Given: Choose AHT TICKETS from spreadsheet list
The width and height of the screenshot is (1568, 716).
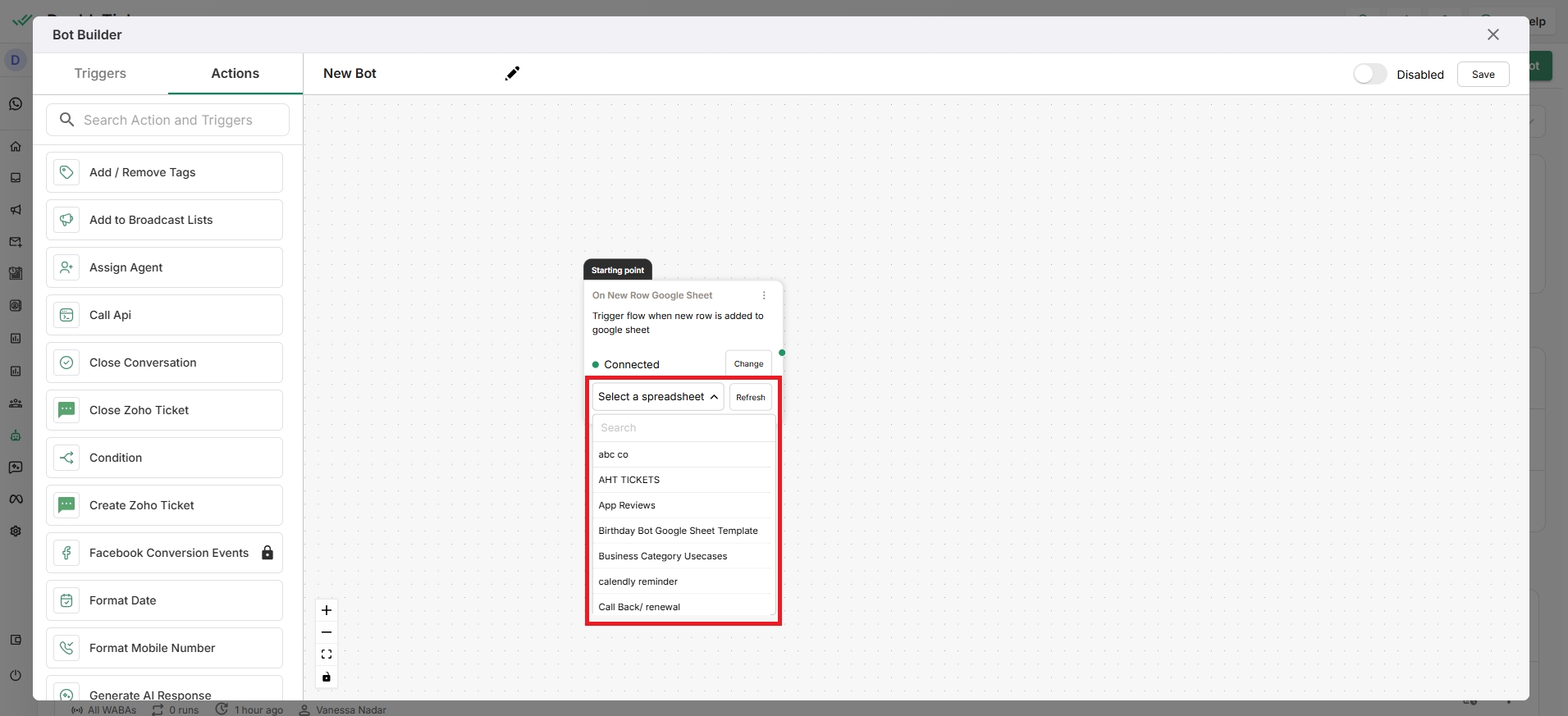Looking at the screenshot, I should coord(629,480).
